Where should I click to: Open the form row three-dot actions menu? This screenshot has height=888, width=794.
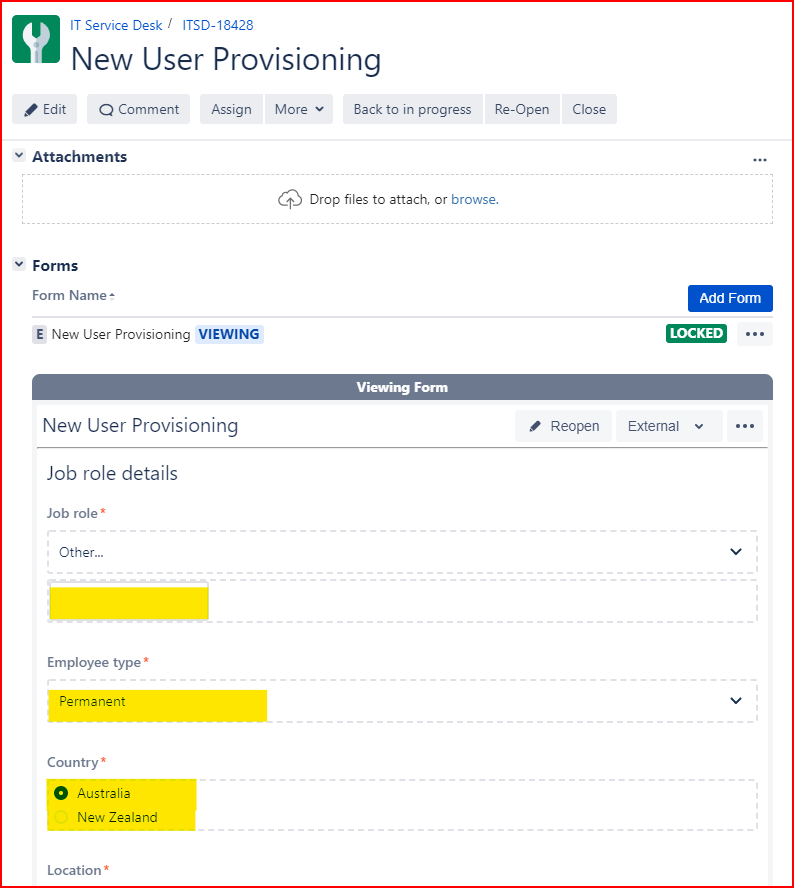(755, 334)
